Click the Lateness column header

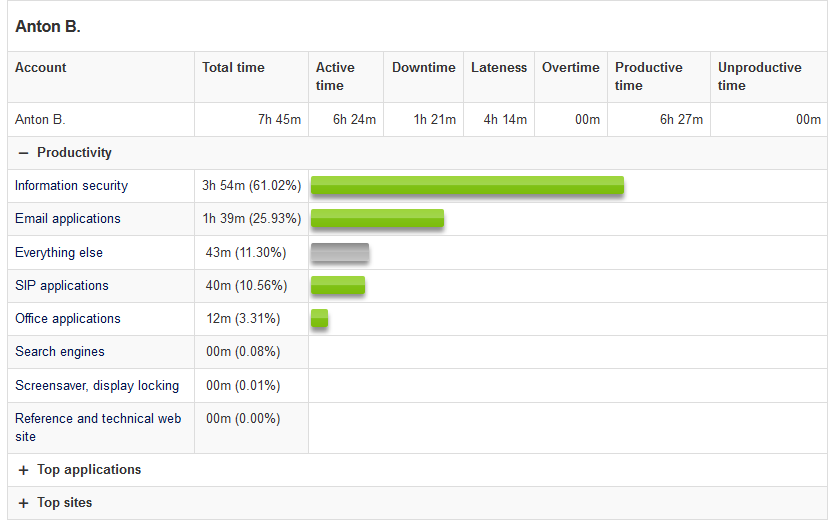pyautogui.click(x=498, y=68)
